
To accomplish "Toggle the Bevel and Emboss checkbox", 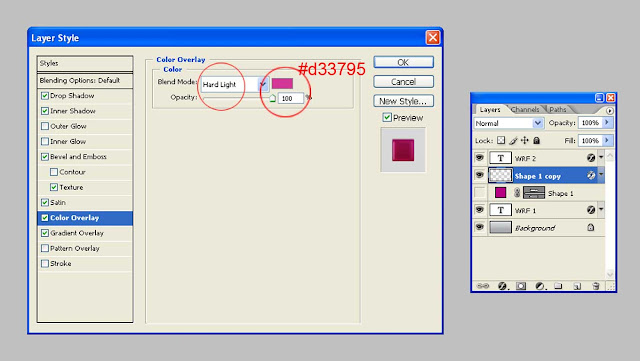I will tap(45, 156).
